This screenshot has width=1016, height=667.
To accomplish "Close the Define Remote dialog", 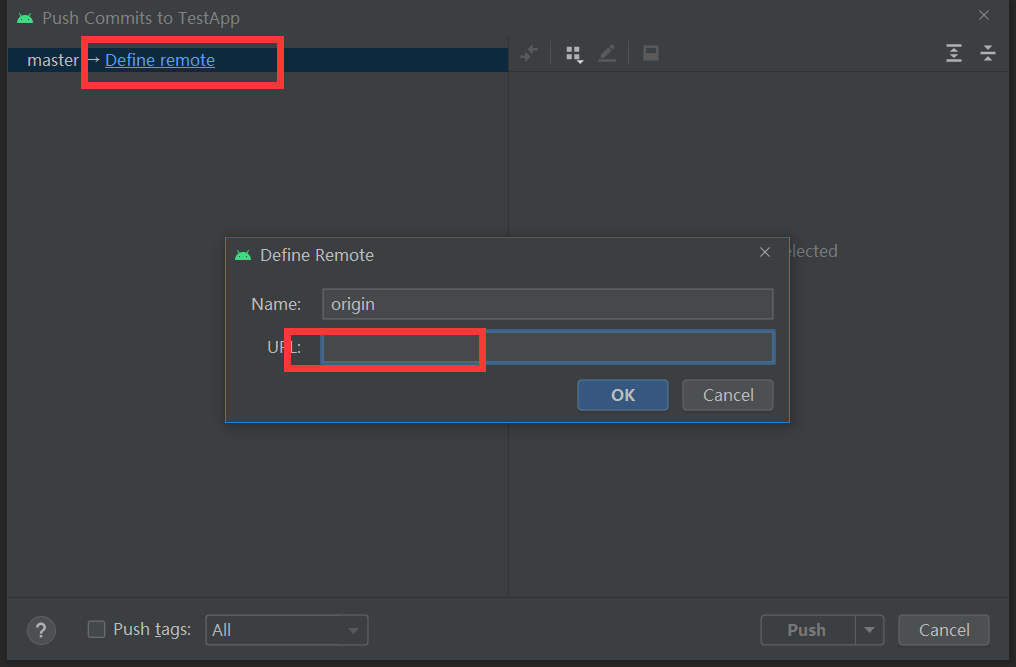I will coord(765,252).
